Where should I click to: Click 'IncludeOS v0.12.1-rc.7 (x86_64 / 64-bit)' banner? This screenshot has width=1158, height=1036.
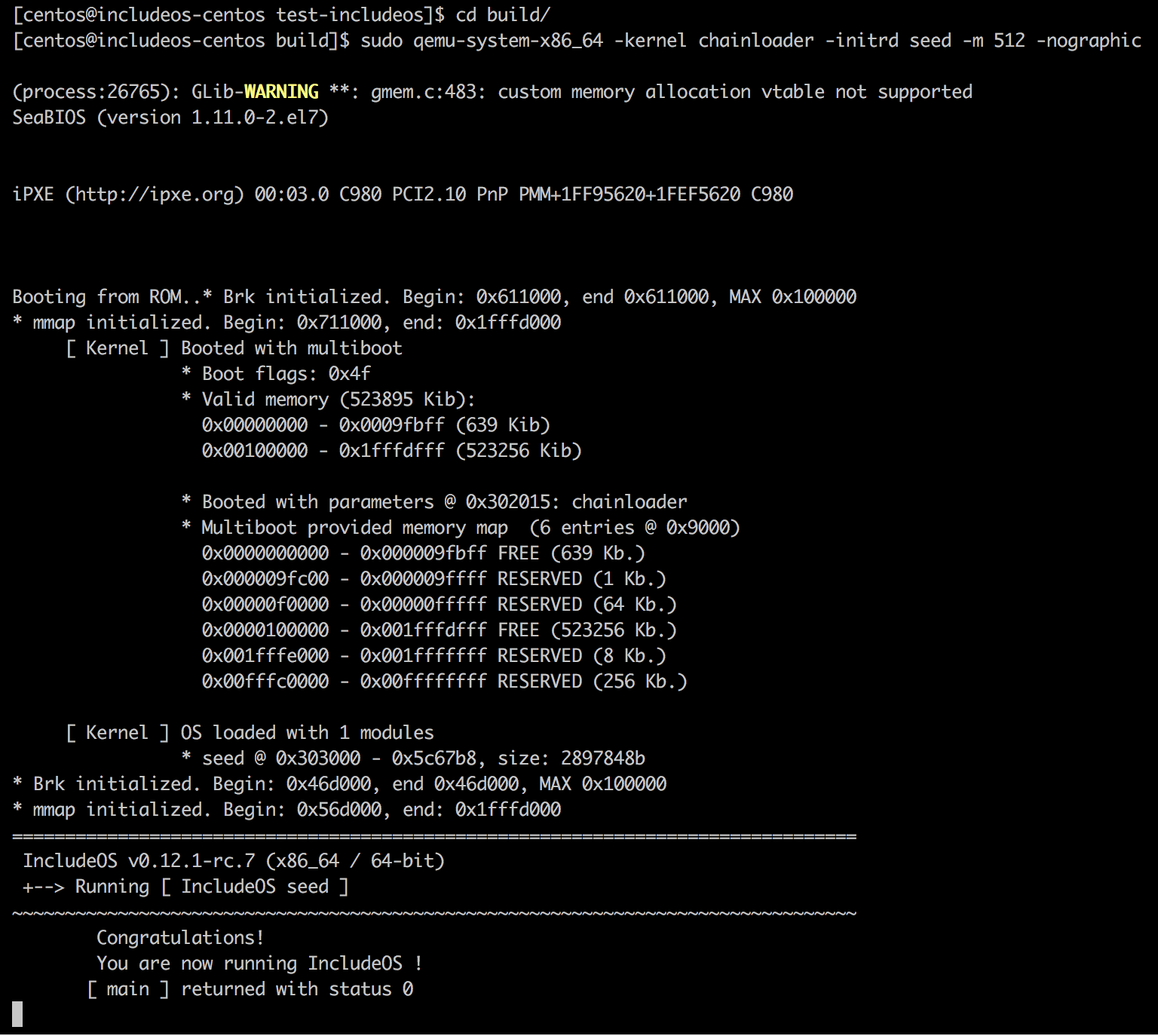234,860
